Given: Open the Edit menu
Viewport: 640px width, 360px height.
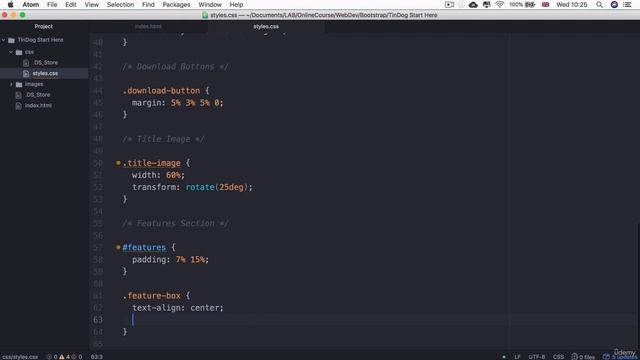Looking at the screenshot, I should [71, 4].
